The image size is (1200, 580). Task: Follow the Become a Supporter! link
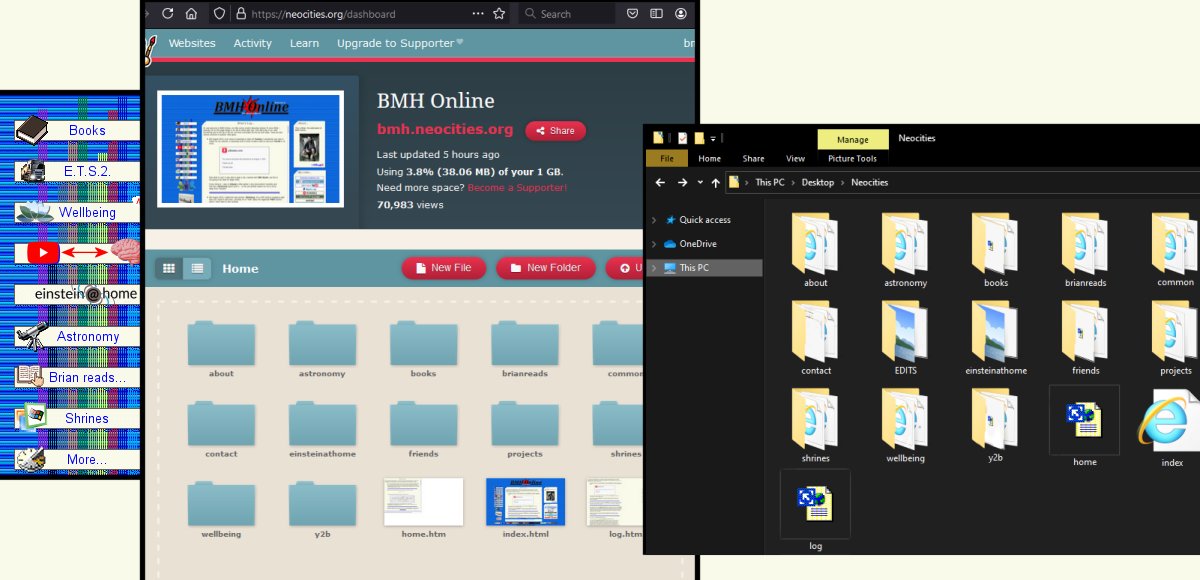pyautogui.click(x=517, y=187)
